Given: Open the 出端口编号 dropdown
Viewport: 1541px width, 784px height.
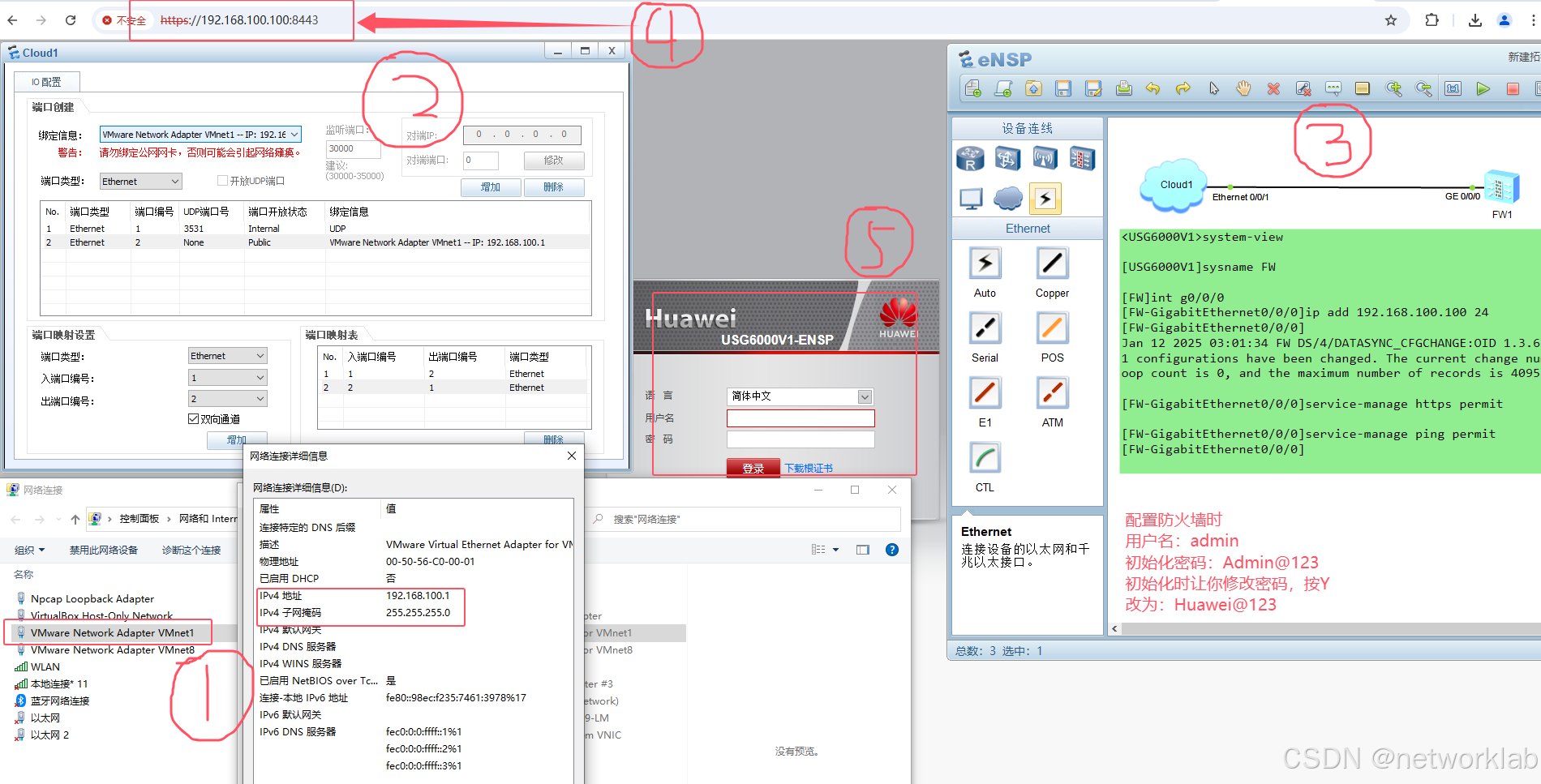Looking at the screenshot, I should pyautogui.click(x=227, y=399).
